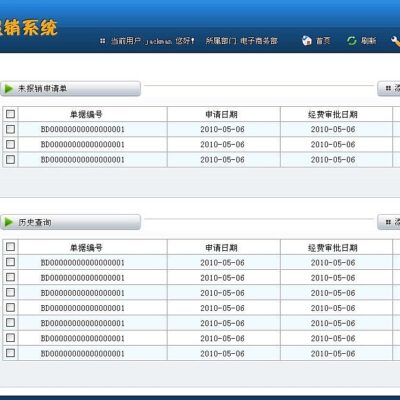Open the 首页 home icon
The width and height of the screenshot is (400, 400).
[307, 41]
